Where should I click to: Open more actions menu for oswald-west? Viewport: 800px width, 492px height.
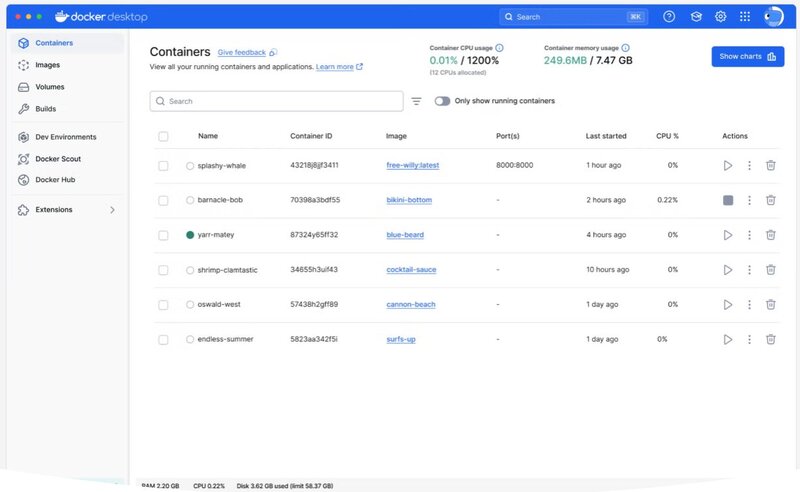pyautogui.click(x=749, y=304)
